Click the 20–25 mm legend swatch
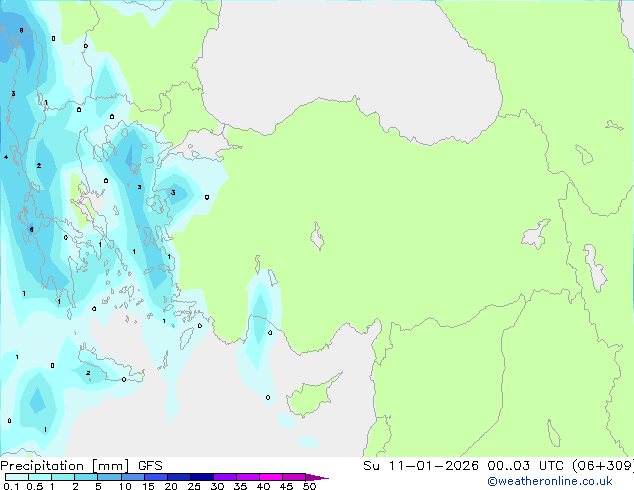The width and height of the screenshot is (634, 490). tap(178, 477)
